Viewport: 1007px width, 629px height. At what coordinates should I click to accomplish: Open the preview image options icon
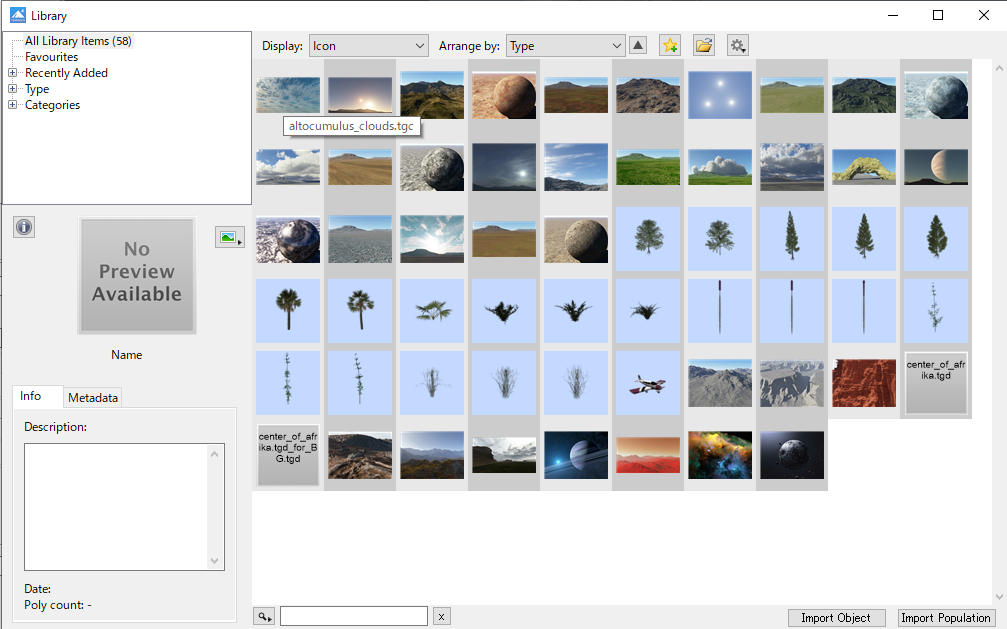(x=229, y=238)
